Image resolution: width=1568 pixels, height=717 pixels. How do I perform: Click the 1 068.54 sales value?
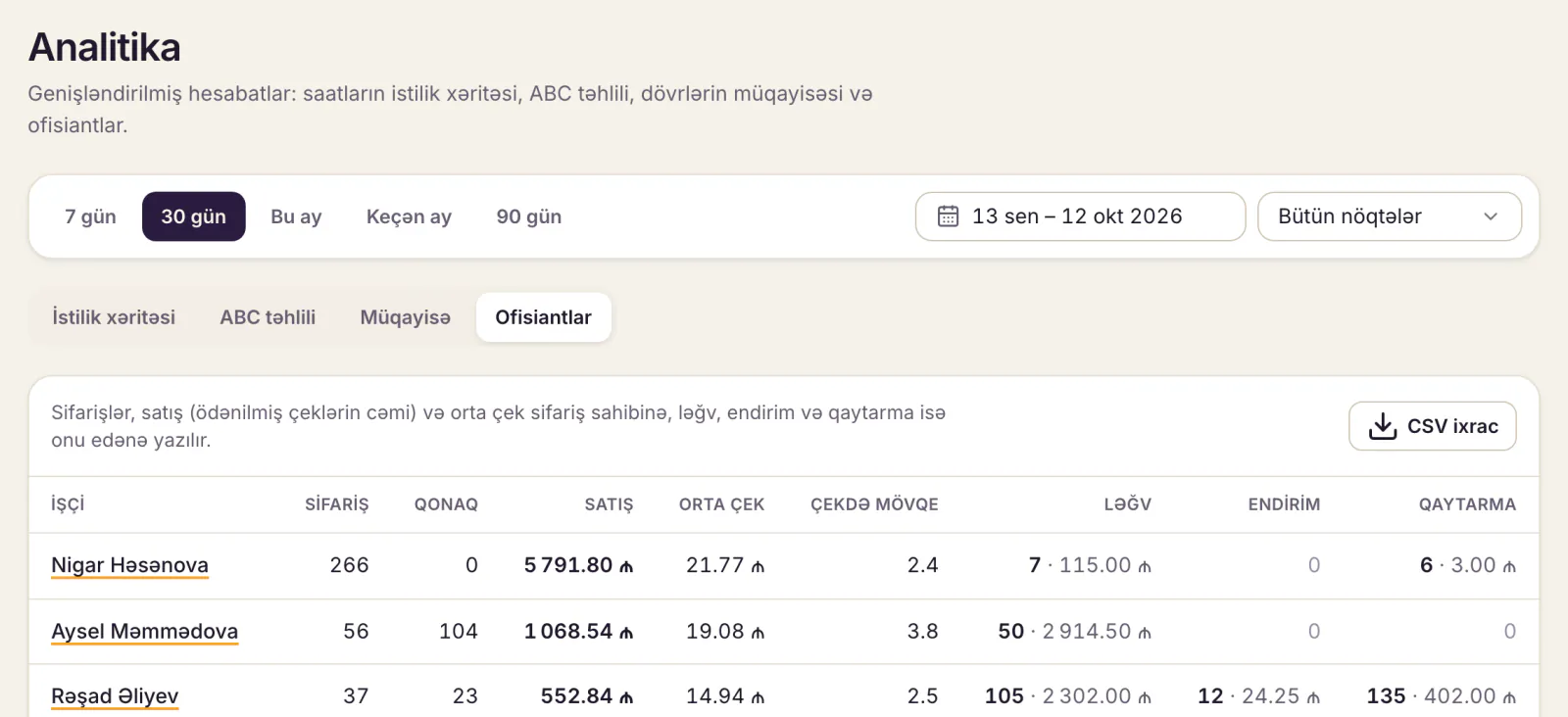tap(578, 632)
